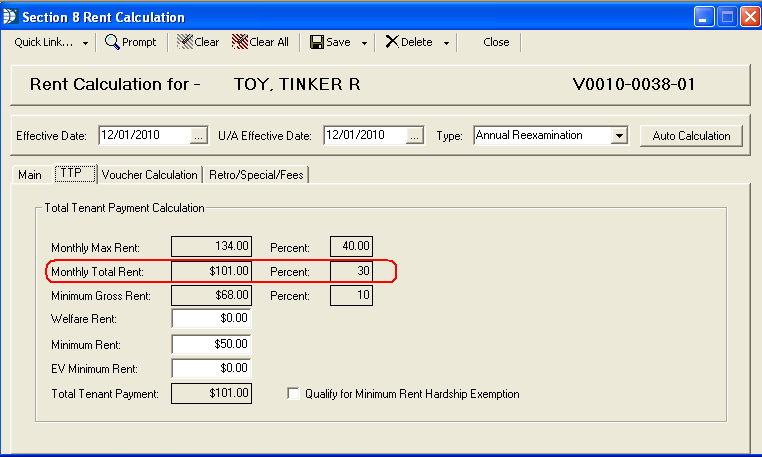
Task: Click the Save floppy disk icon
Action: coord(317,42)
